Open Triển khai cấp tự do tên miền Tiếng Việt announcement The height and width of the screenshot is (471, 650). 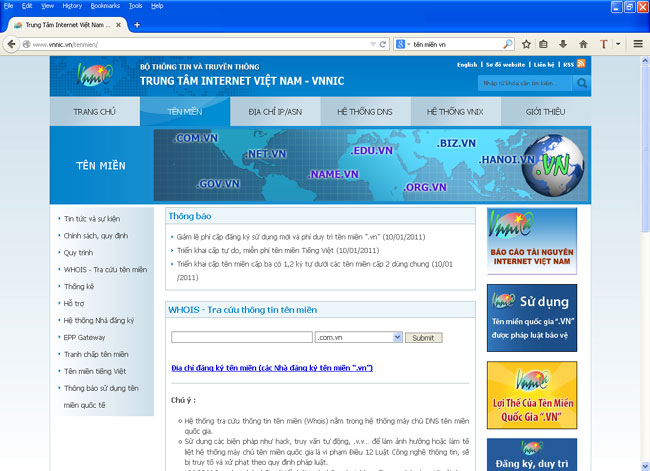click(x=278, y=250)
